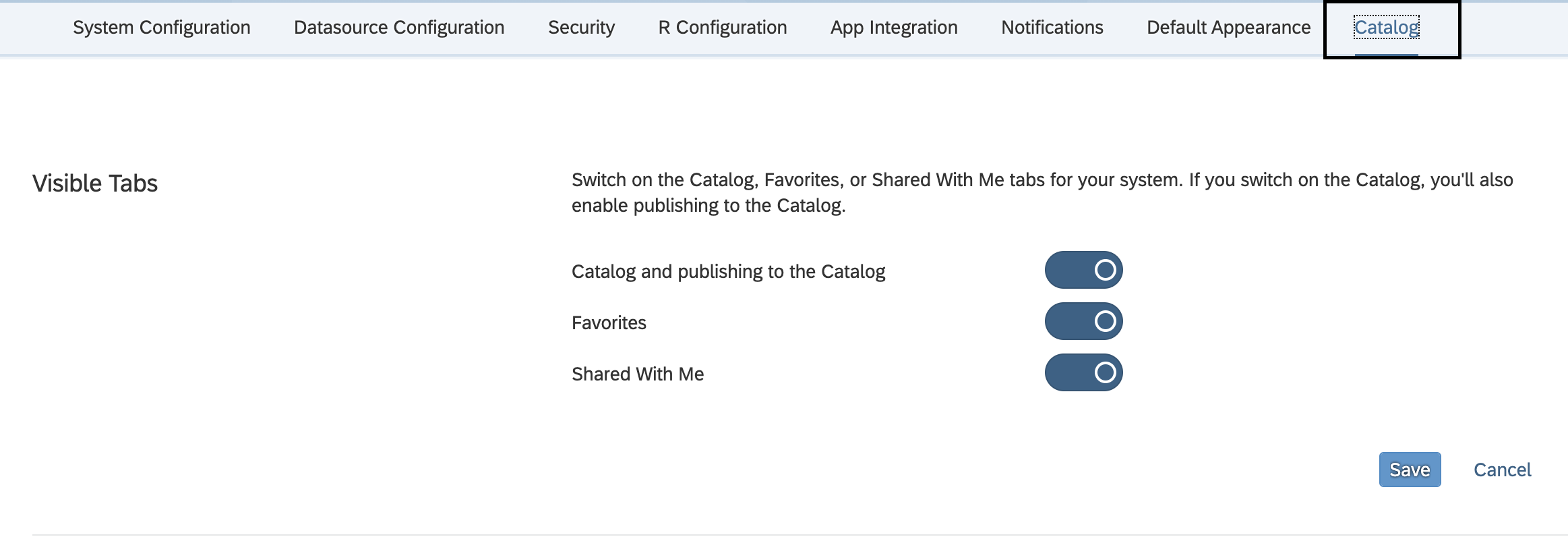Go to the Security tab
The width and height of the screenshot is (1568, 537).
point(581,28)
